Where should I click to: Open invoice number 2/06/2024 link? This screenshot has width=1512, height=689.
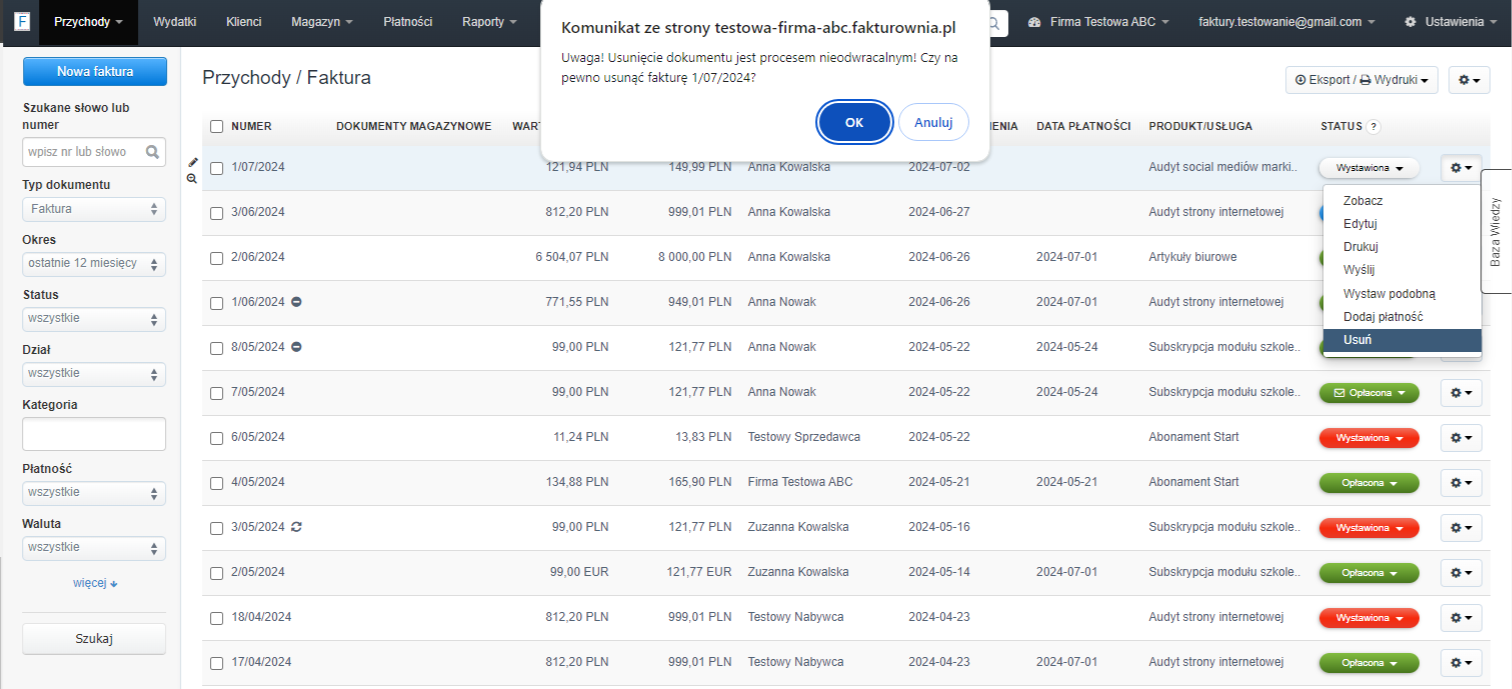tap(258, 257)
